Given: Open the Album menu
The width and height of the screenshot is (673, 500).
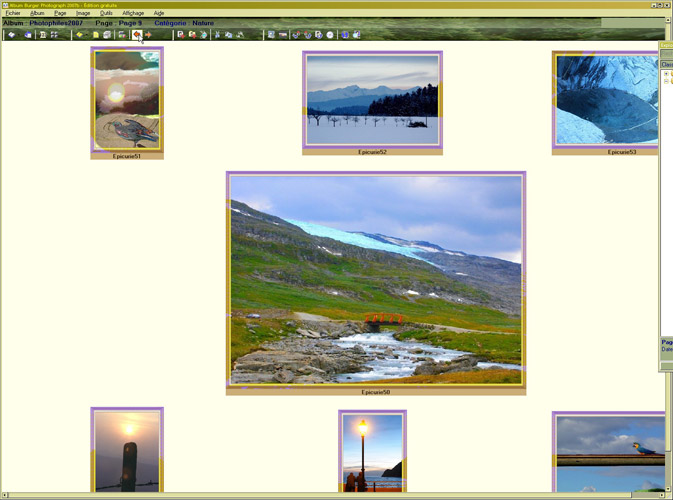Looking at the screenshot, I should (x=37, y=13).
